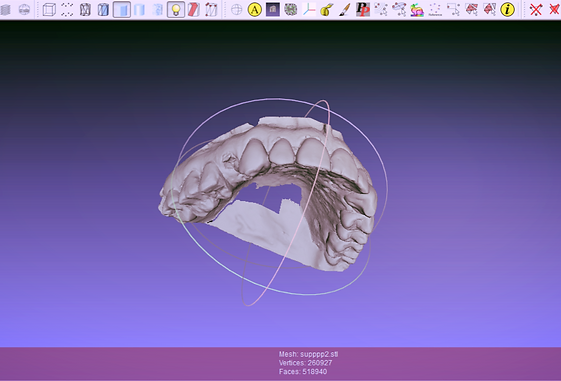This screenshot has width=561, height=381.
Task: Toggle the red slanted face icon
Action: [194, 10]
